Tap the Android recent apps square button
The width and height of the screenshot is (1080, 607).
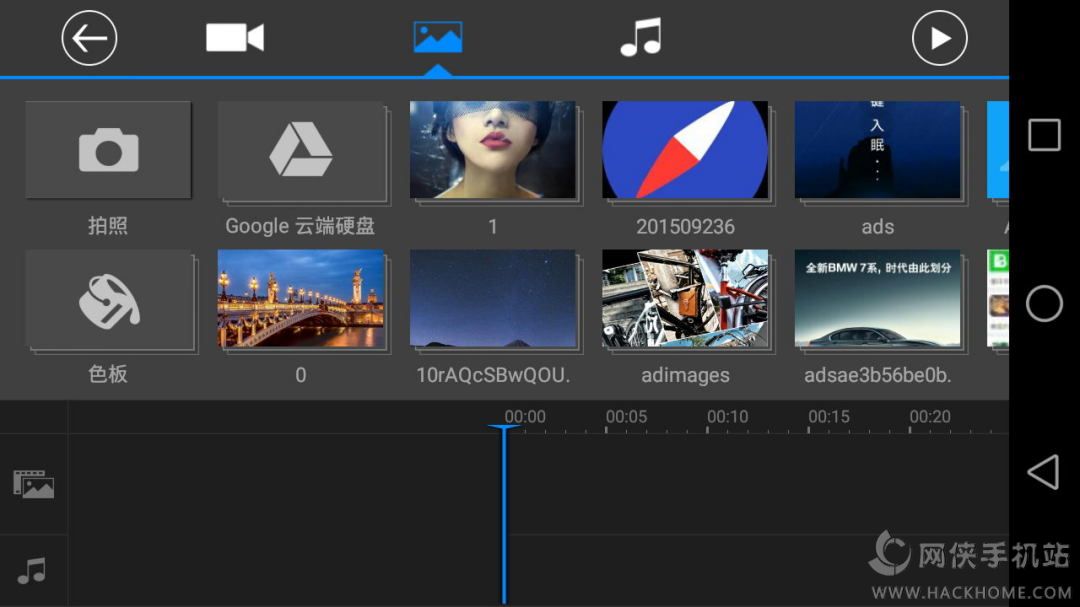tap(1044, 135)
